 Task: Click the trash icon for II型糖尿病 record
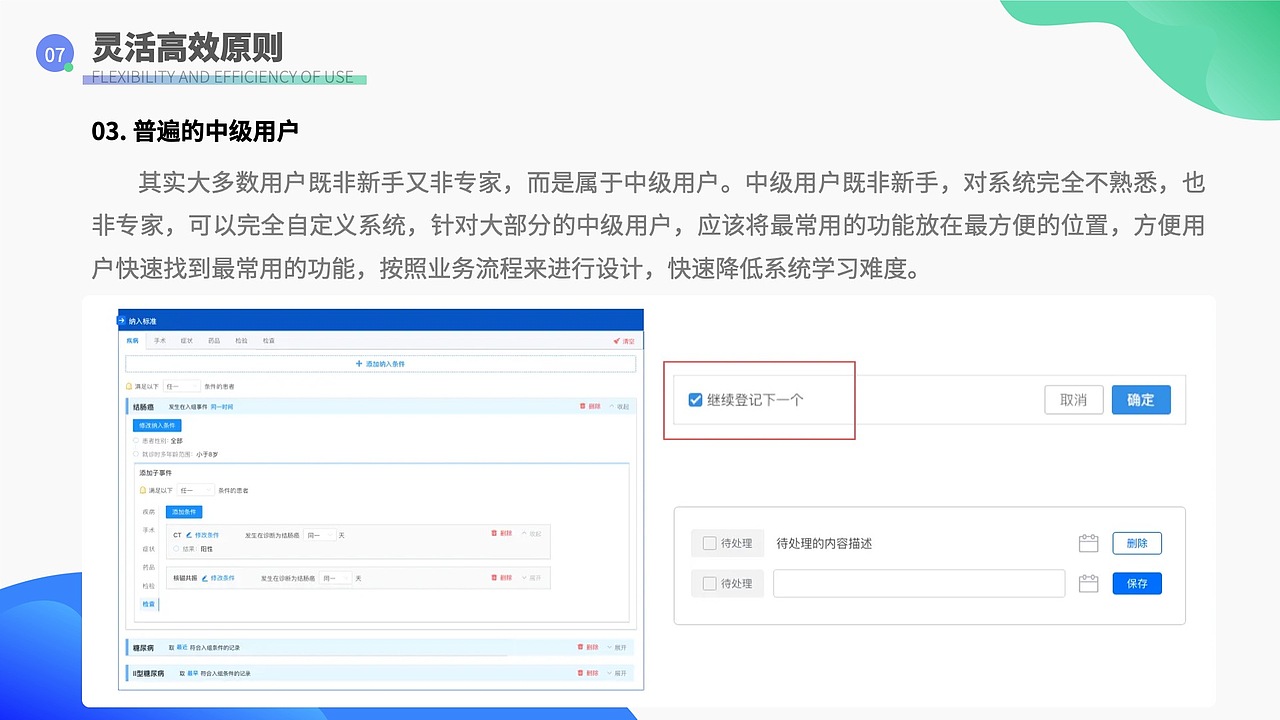pyautogui.click(x=581, y=672)
